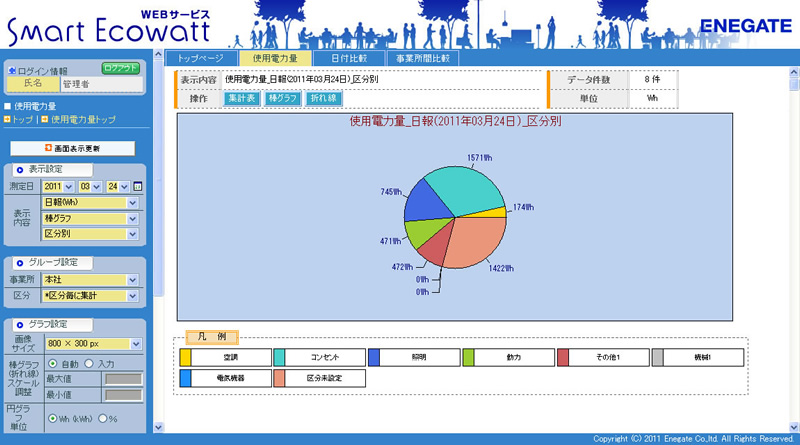The image size is (800, 445).
Task: Open the calendar picker icon beside 測定日
Action: pos(137,187)
